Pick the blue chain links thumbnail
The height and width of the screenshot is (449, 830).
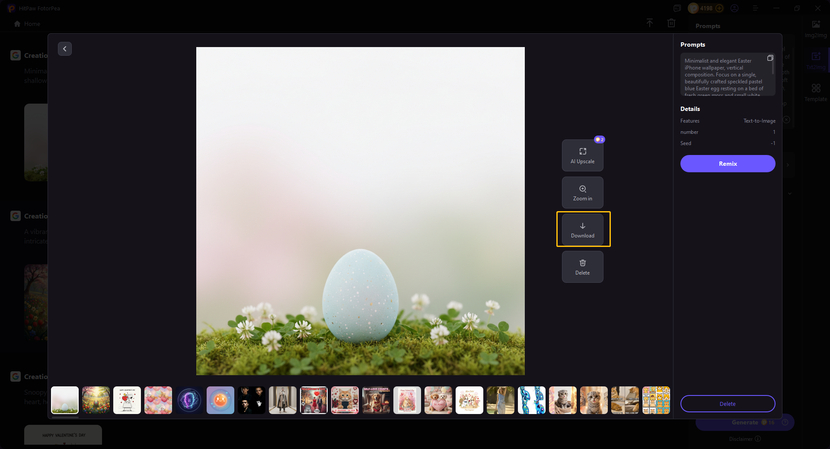pyautogui.click(x=531, y=400)
